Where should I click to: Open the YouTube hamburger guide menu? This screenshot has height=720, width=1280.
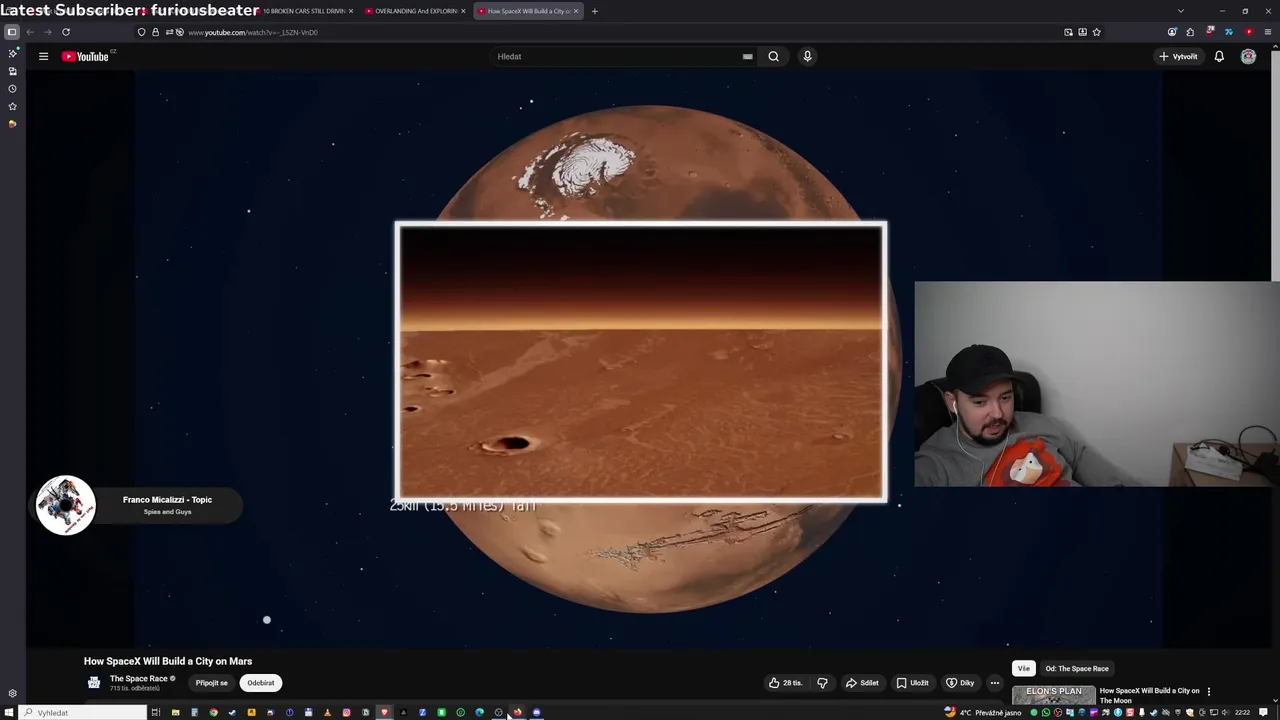(43, 56)
